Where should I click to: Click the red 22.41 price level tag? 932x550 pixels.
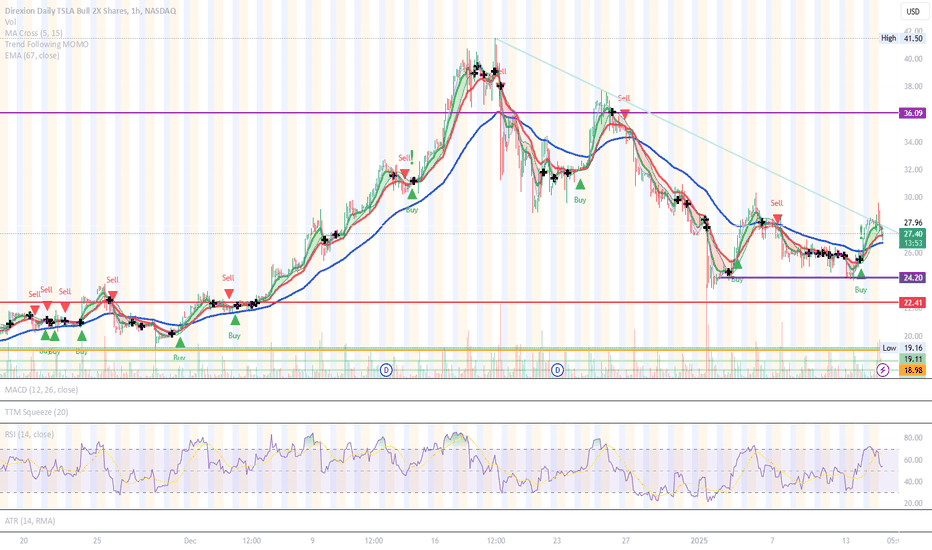pyautogui.click(x=912, y=303)
